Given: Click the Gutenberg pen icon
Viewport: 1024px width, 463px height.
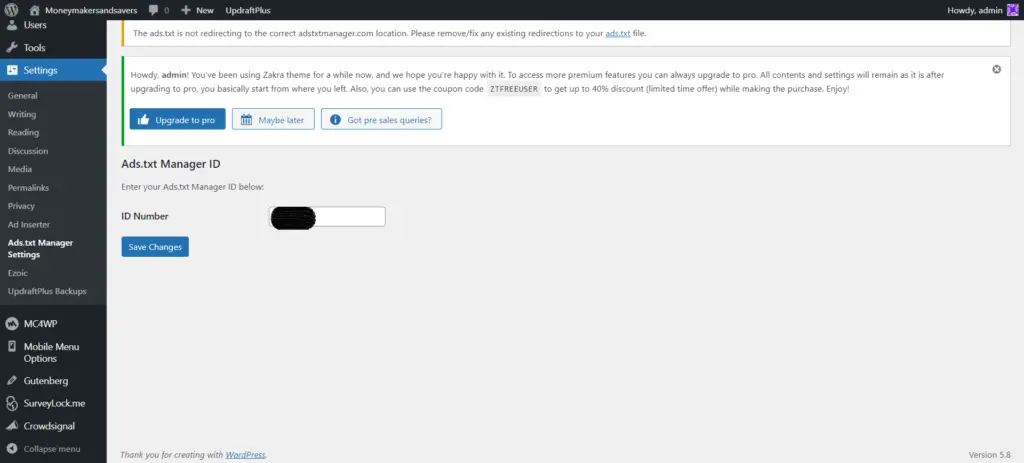Looking at the screenshot, I should [x=11, y=381].
